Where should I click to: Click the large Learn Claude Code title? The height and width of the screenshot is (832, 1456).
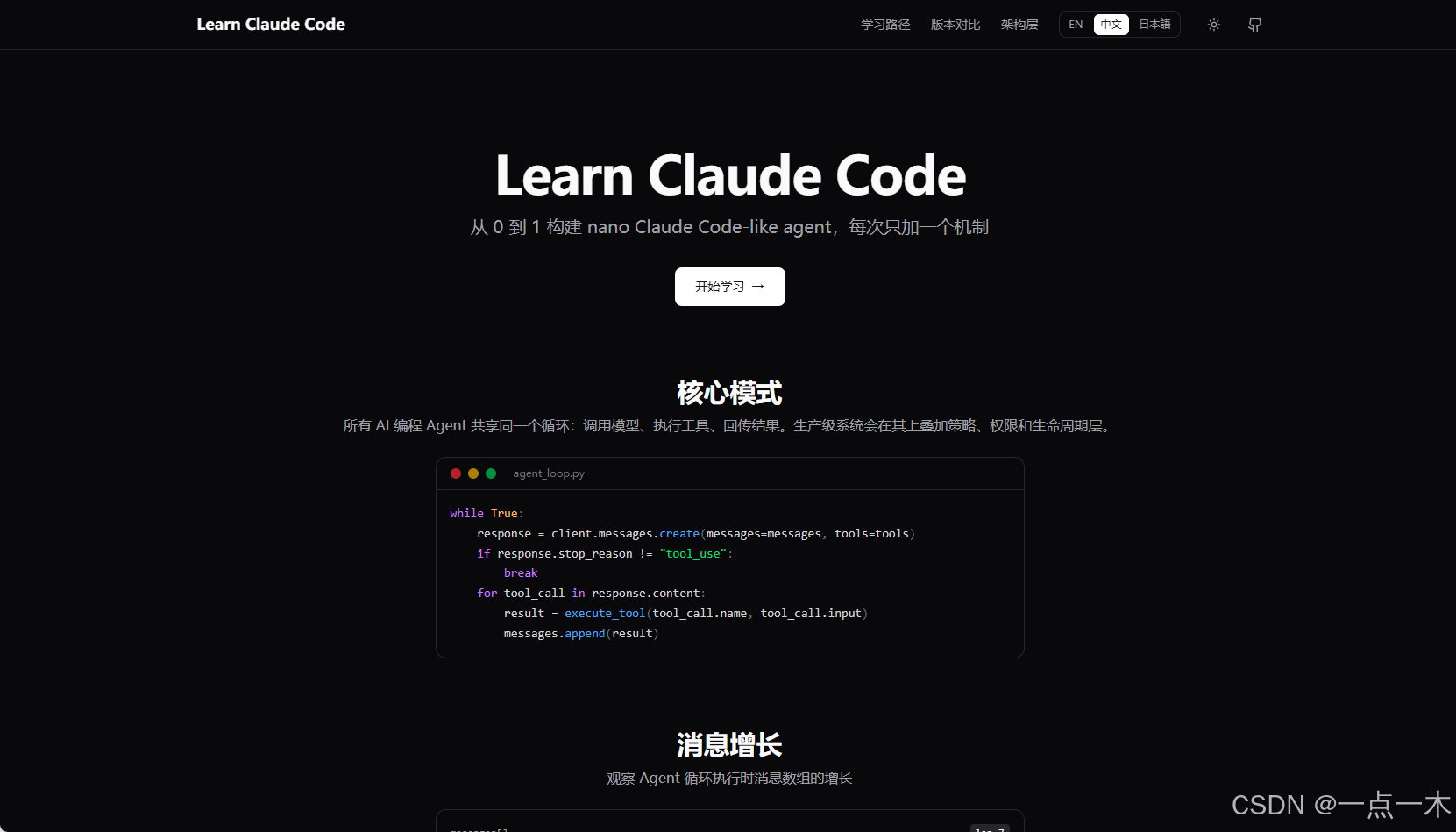(x=730, y=175)
